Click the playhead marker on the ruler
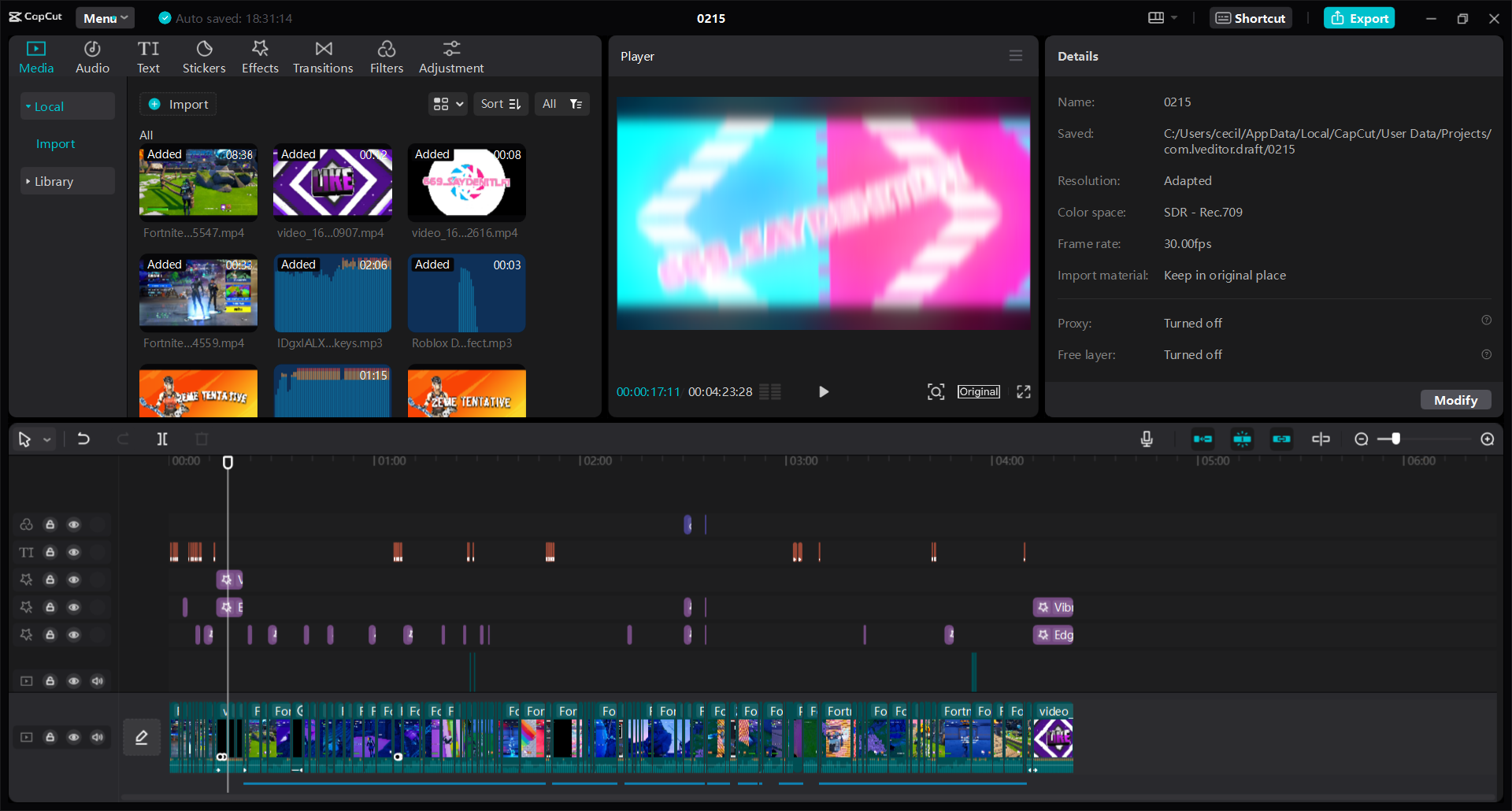This screenshot has height=811, width=1512. (x=228, y=462)
